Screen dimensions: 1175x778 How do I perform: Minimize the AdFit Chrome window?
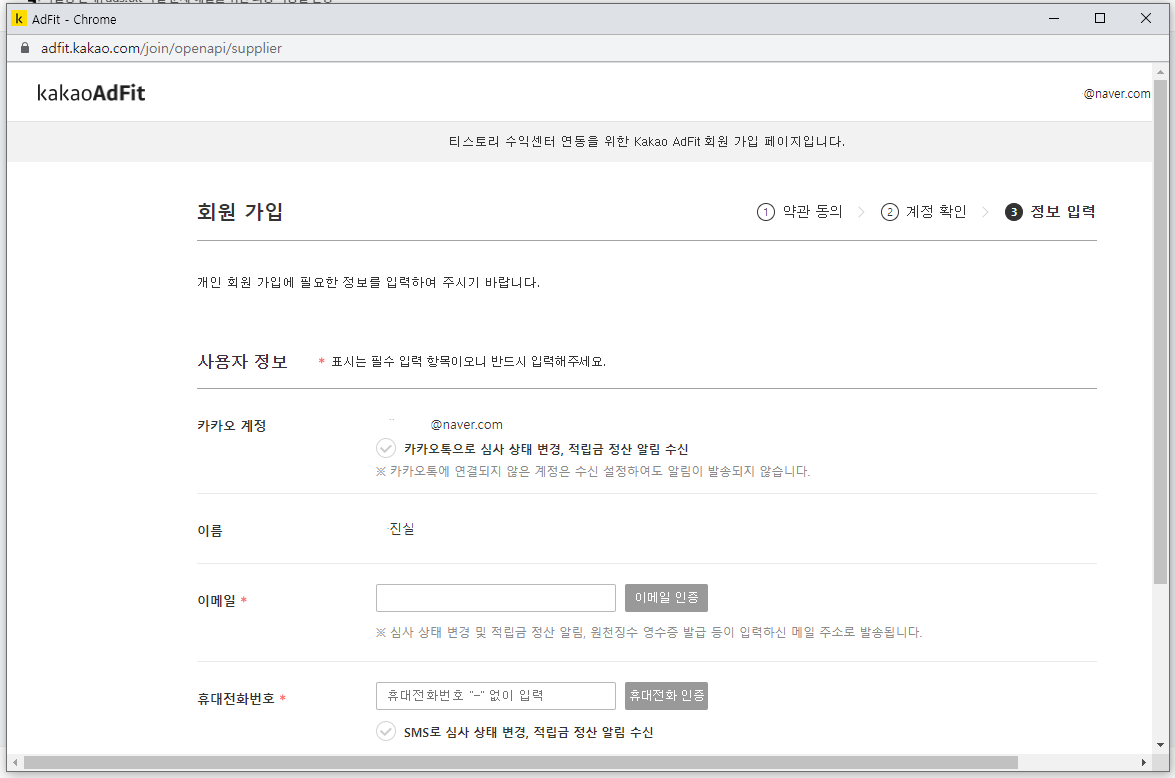pyautogui.click(x=1054, y=19)
